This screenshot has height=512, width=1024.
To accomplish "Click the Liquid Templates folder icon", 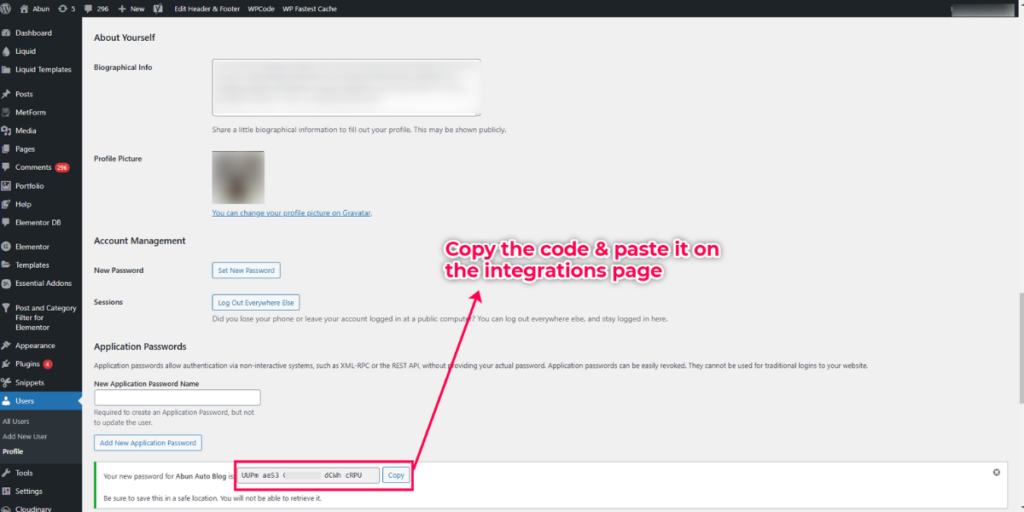I will pyautogui.click(x=6, y=69).
